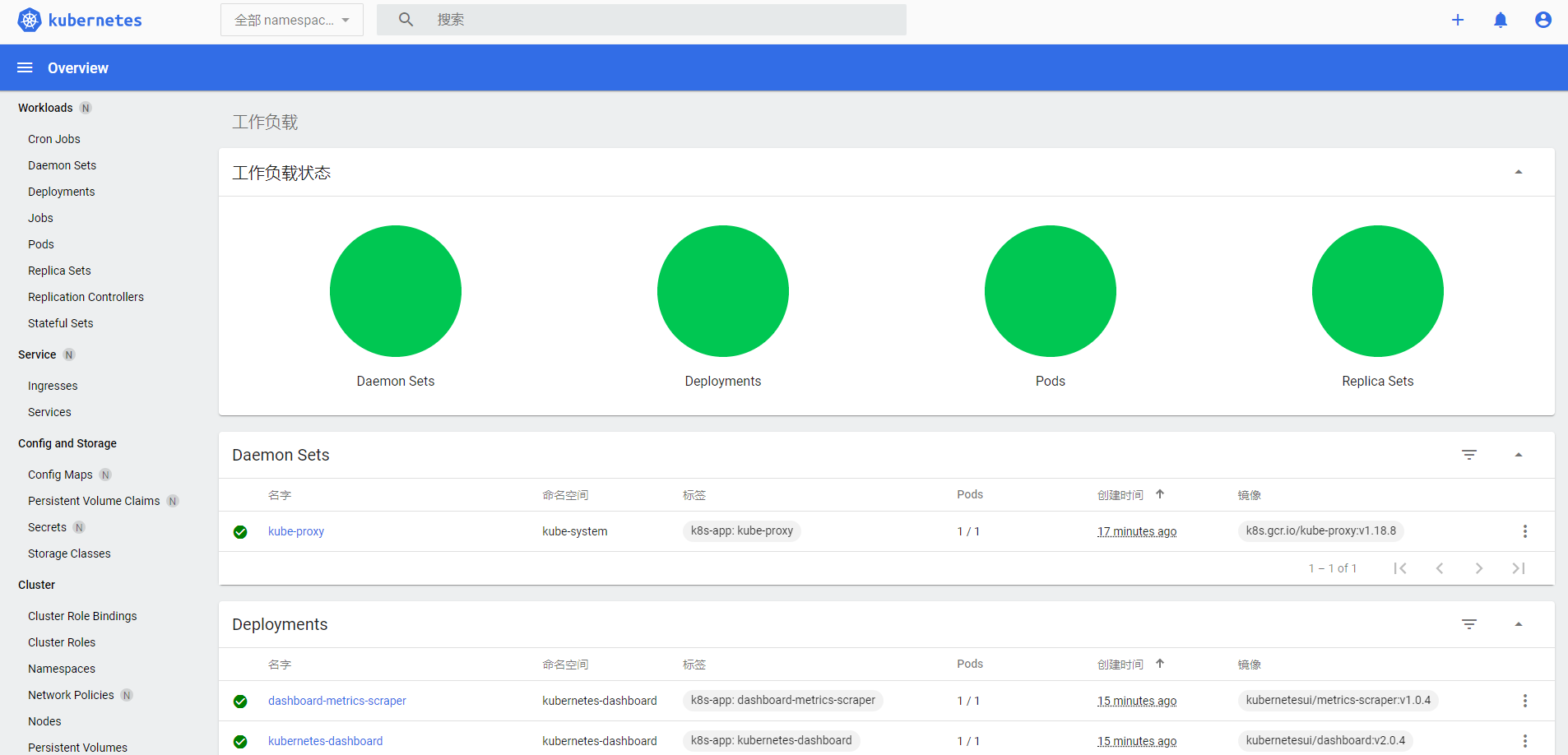The image size is (1568, 755).
Task: Open Persistent Volumes in the sidebar
Action: click(77, 748)
